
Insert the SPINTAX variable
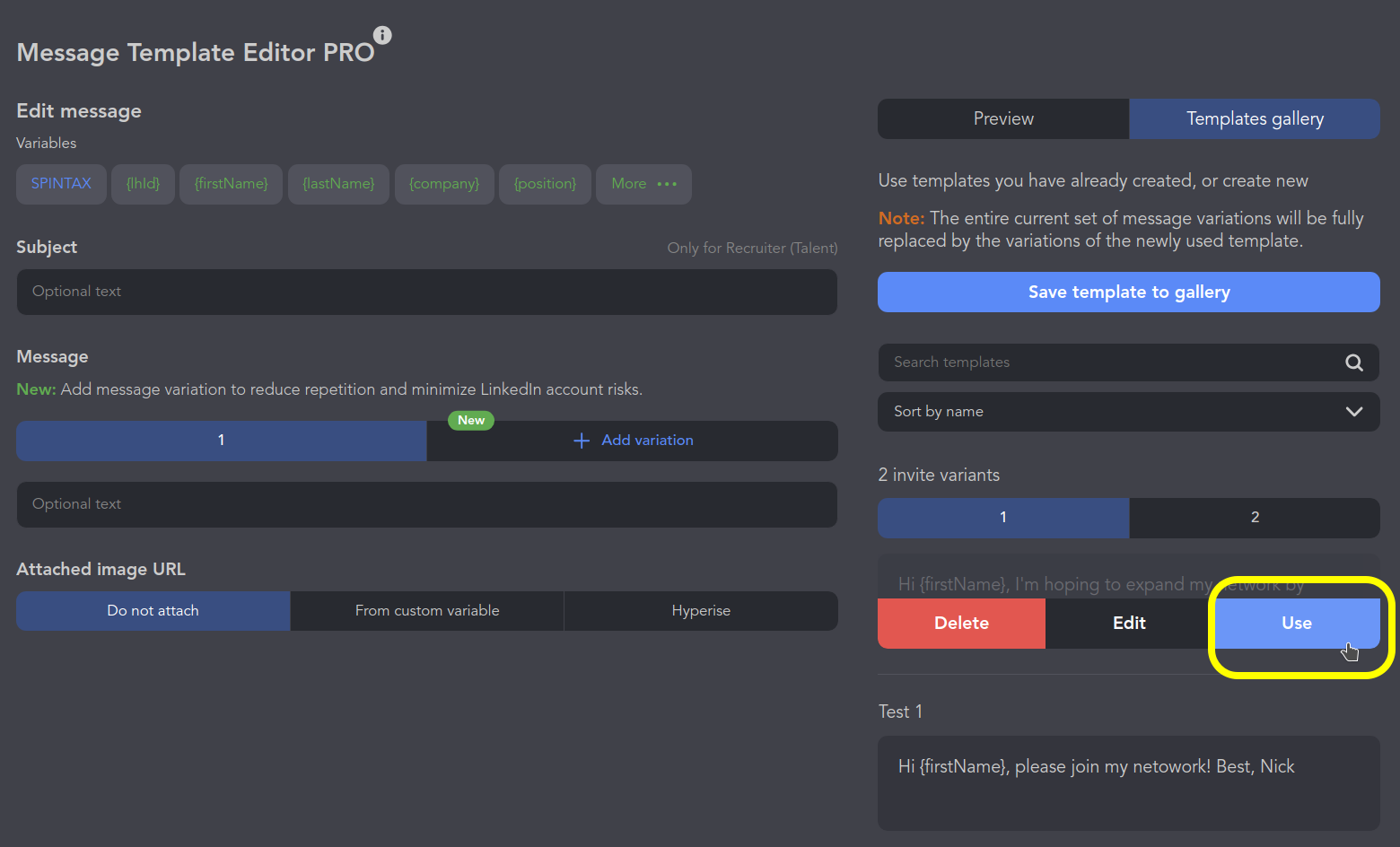coord(61,184)
